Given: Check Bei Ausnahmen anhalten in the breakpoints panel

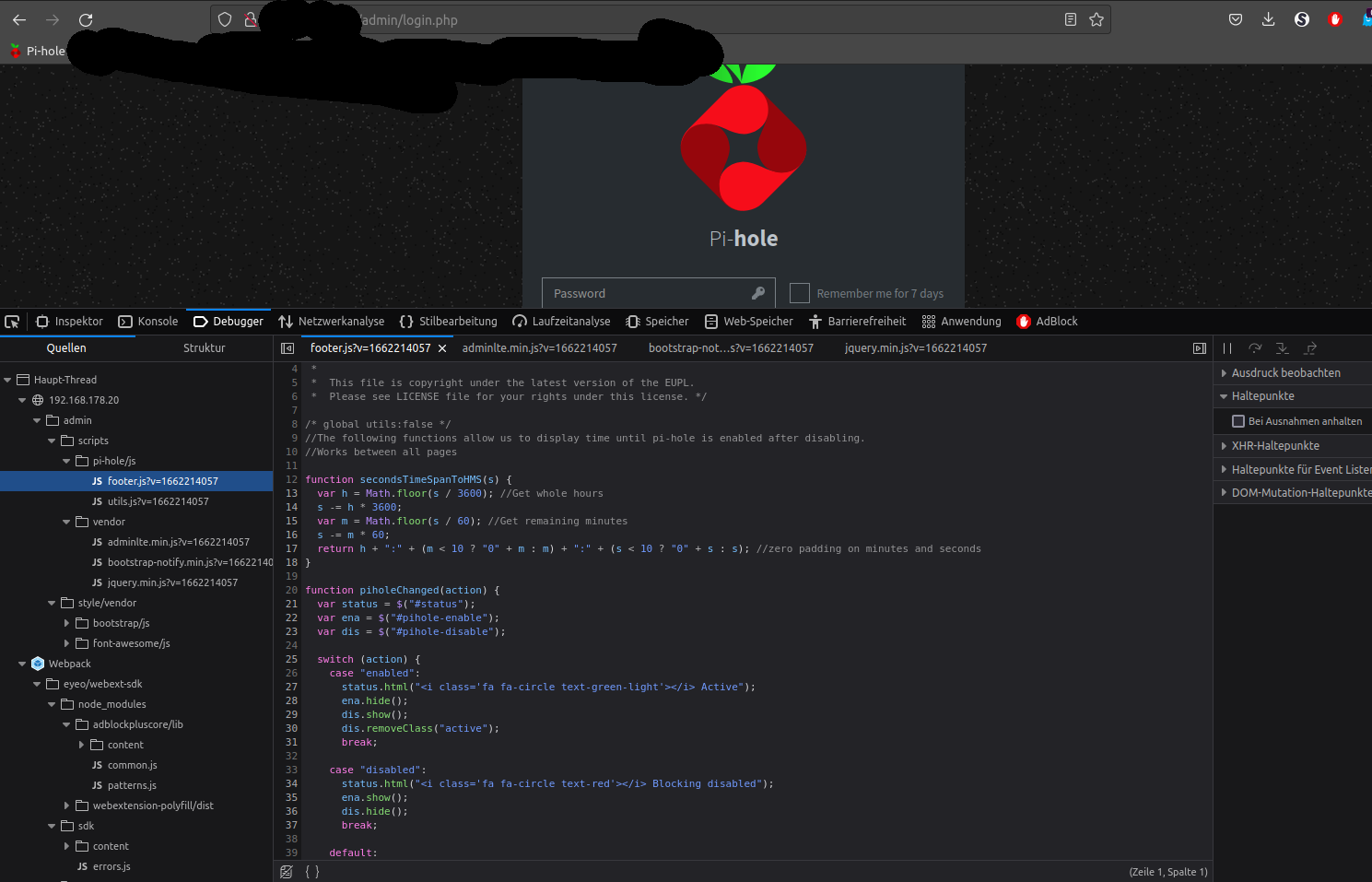Looking at the screenshot, I should [x=1238, y=420].
